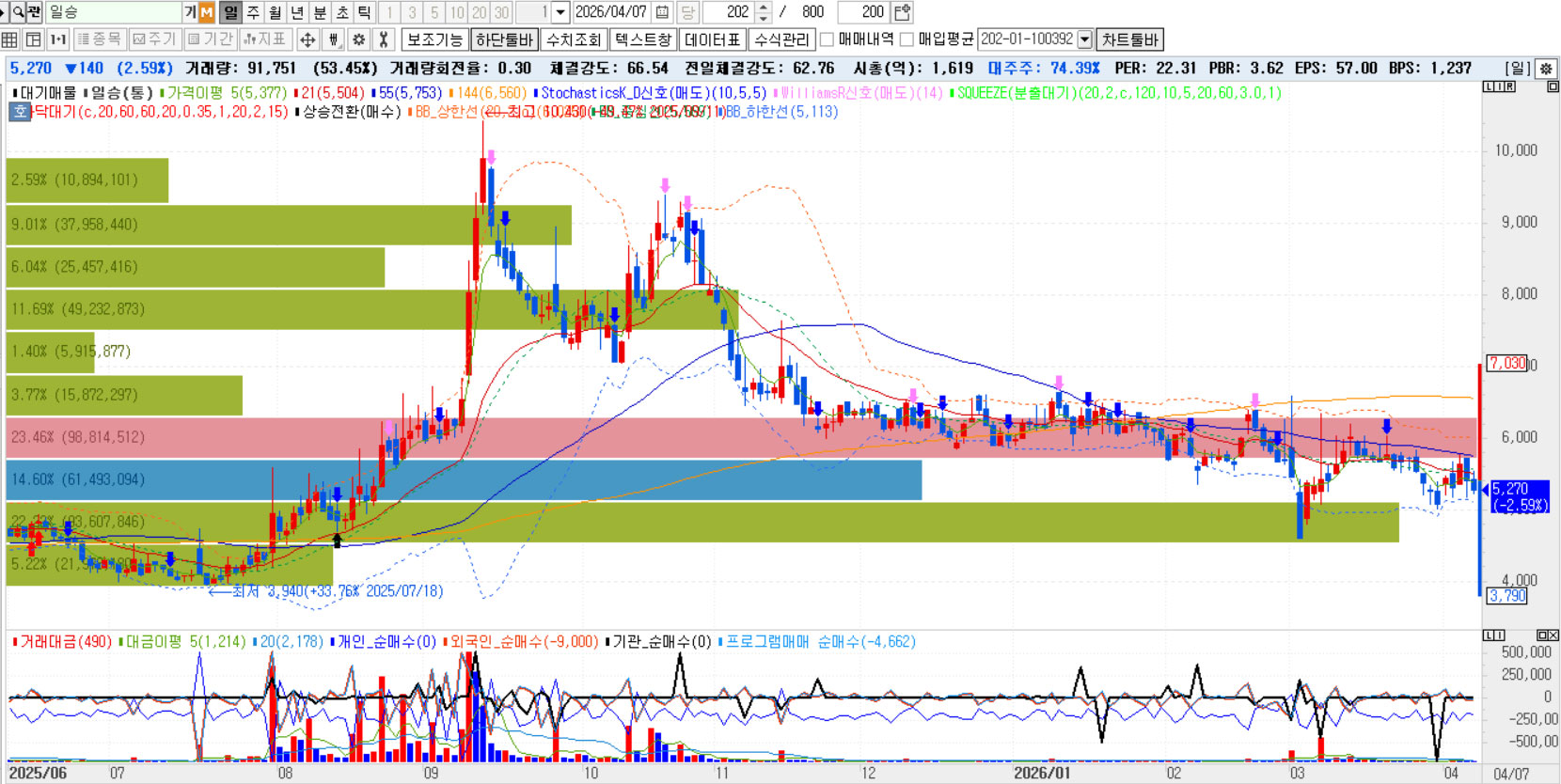
Task: Click the 2026/04/07 date field
Action: pyautogui.click(x=612, y=12)
